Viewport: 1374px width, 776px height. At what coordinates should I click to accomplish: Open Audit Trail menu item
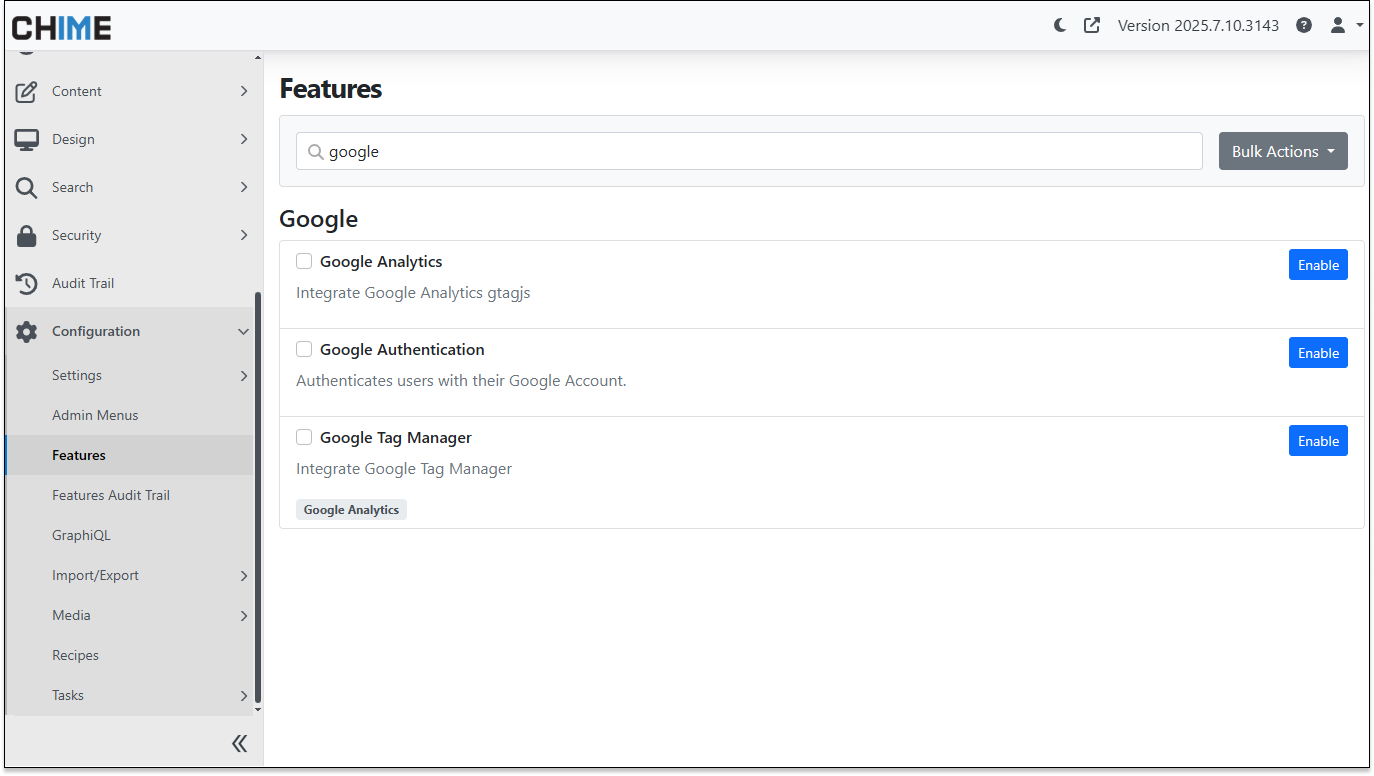(x=83, y=283)
